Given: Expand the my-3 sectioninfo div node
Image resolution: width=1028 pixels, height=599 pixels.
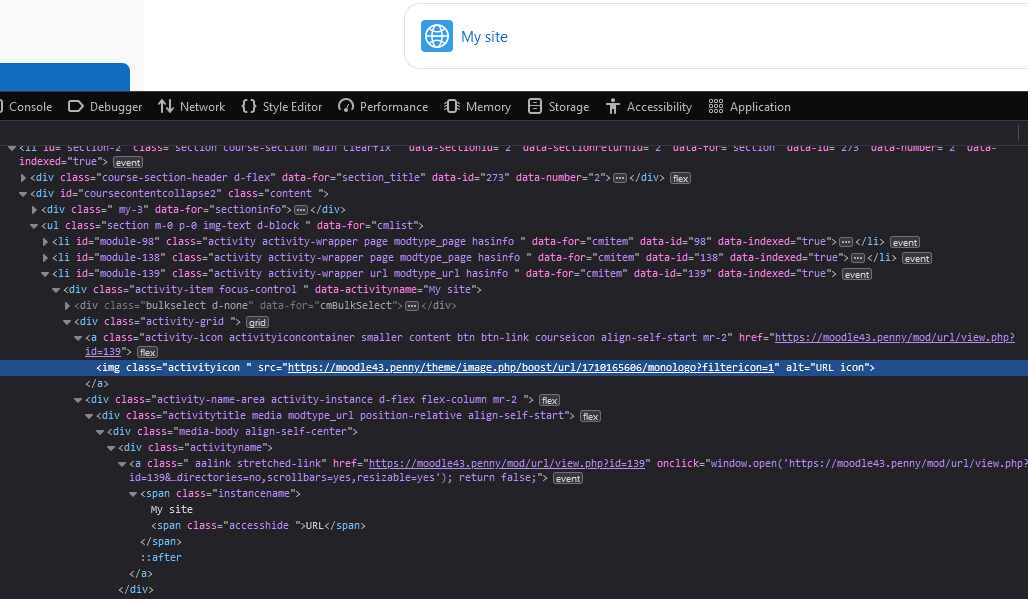Looking at the screenshot, I should coord(34,210).
